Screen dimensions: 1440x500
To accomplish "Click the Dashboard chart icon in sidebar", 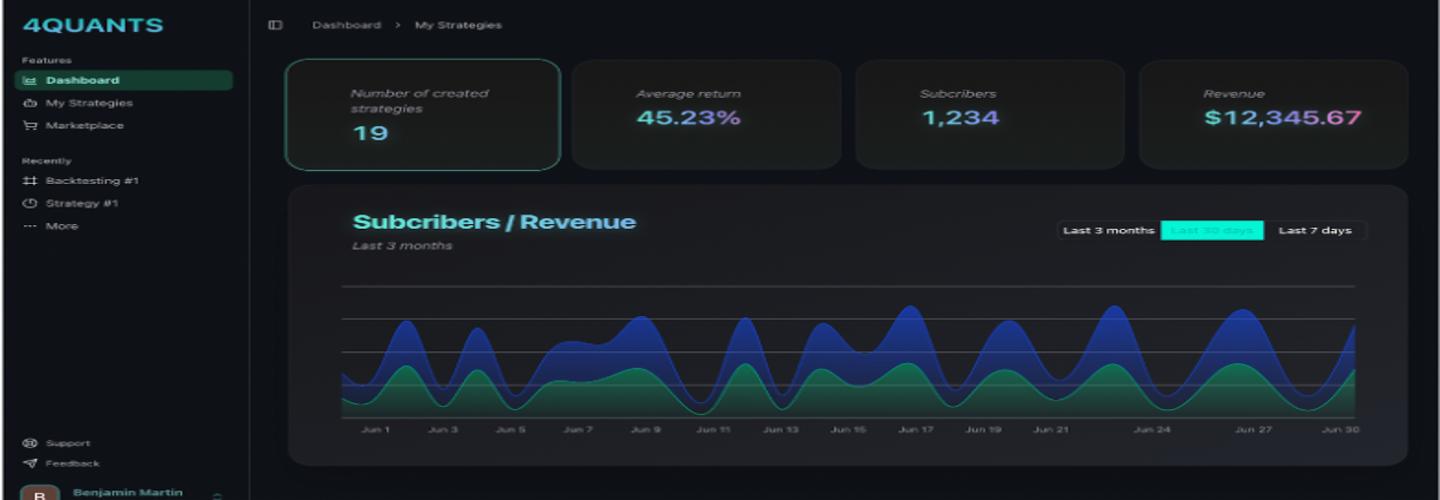I will point(30,81).
